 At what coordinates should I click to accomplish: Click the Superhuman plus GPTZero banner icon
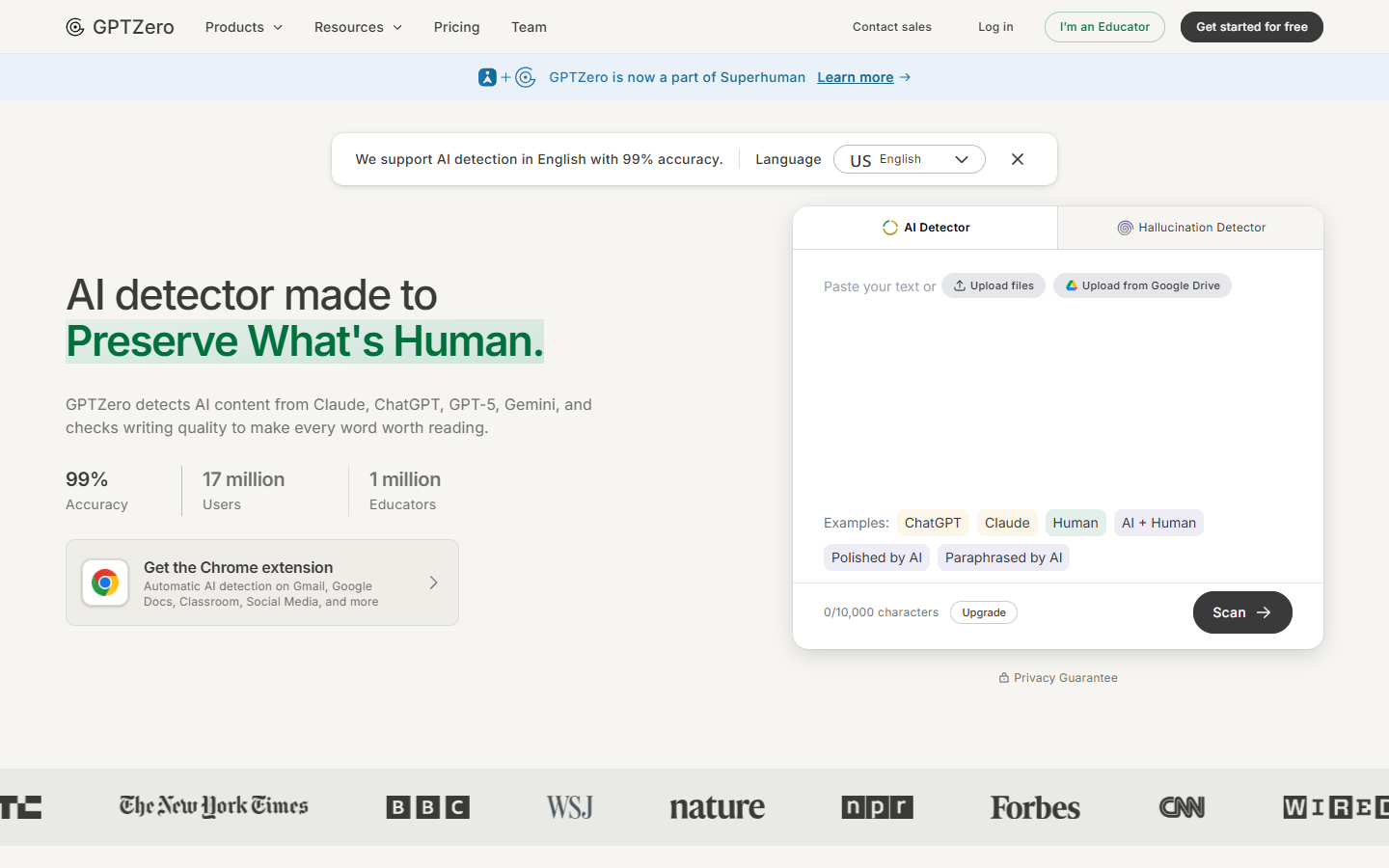coord(506,77)
